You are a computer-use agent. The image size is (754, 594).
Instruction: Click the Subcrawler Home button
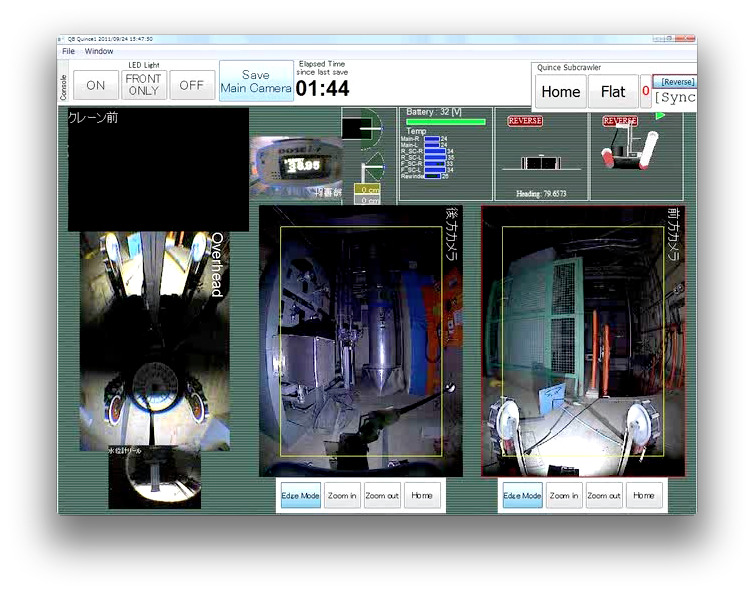[561, 91]
